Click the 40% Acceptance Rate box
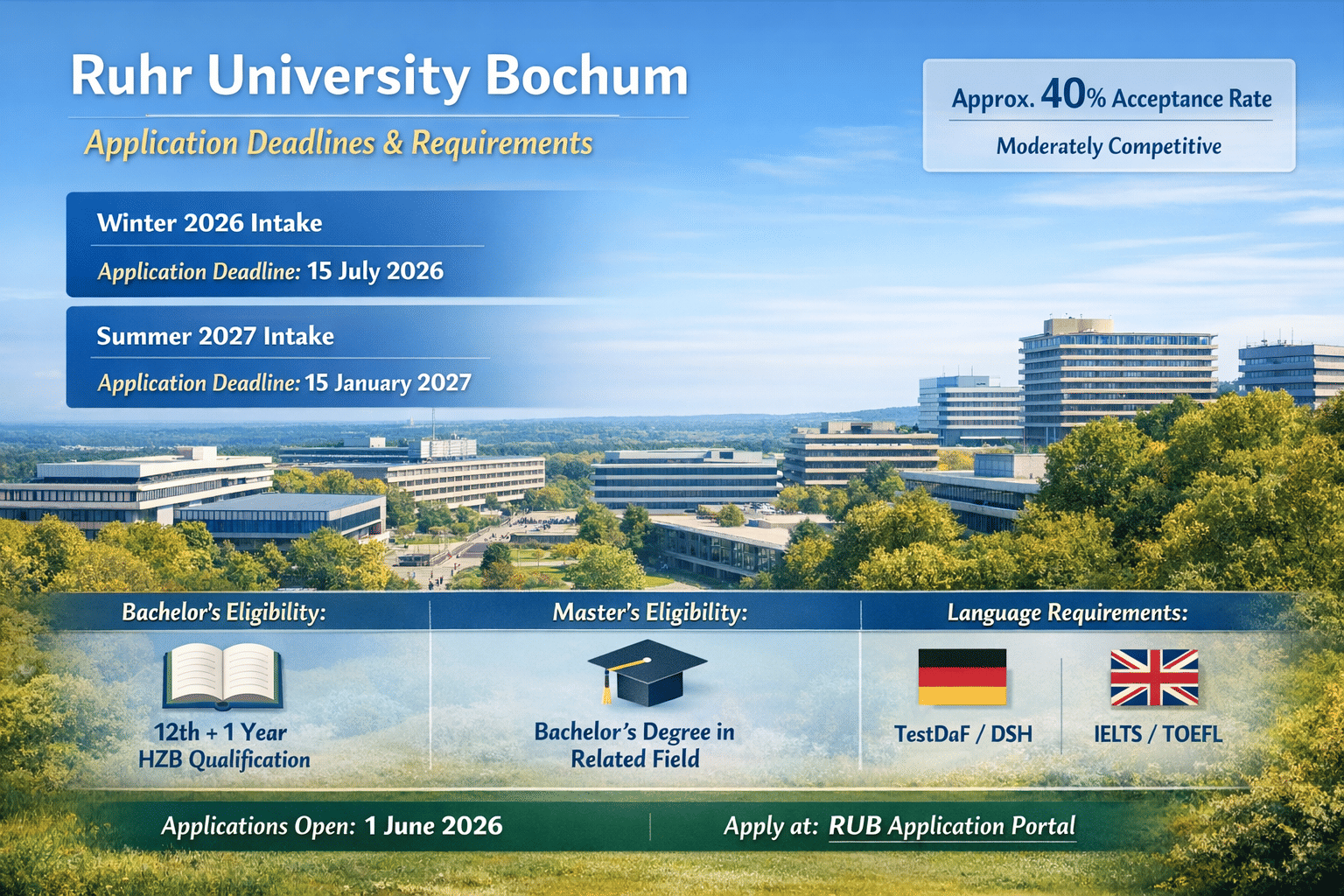The image size is (1344, 896). click(x=1111, y=97)
